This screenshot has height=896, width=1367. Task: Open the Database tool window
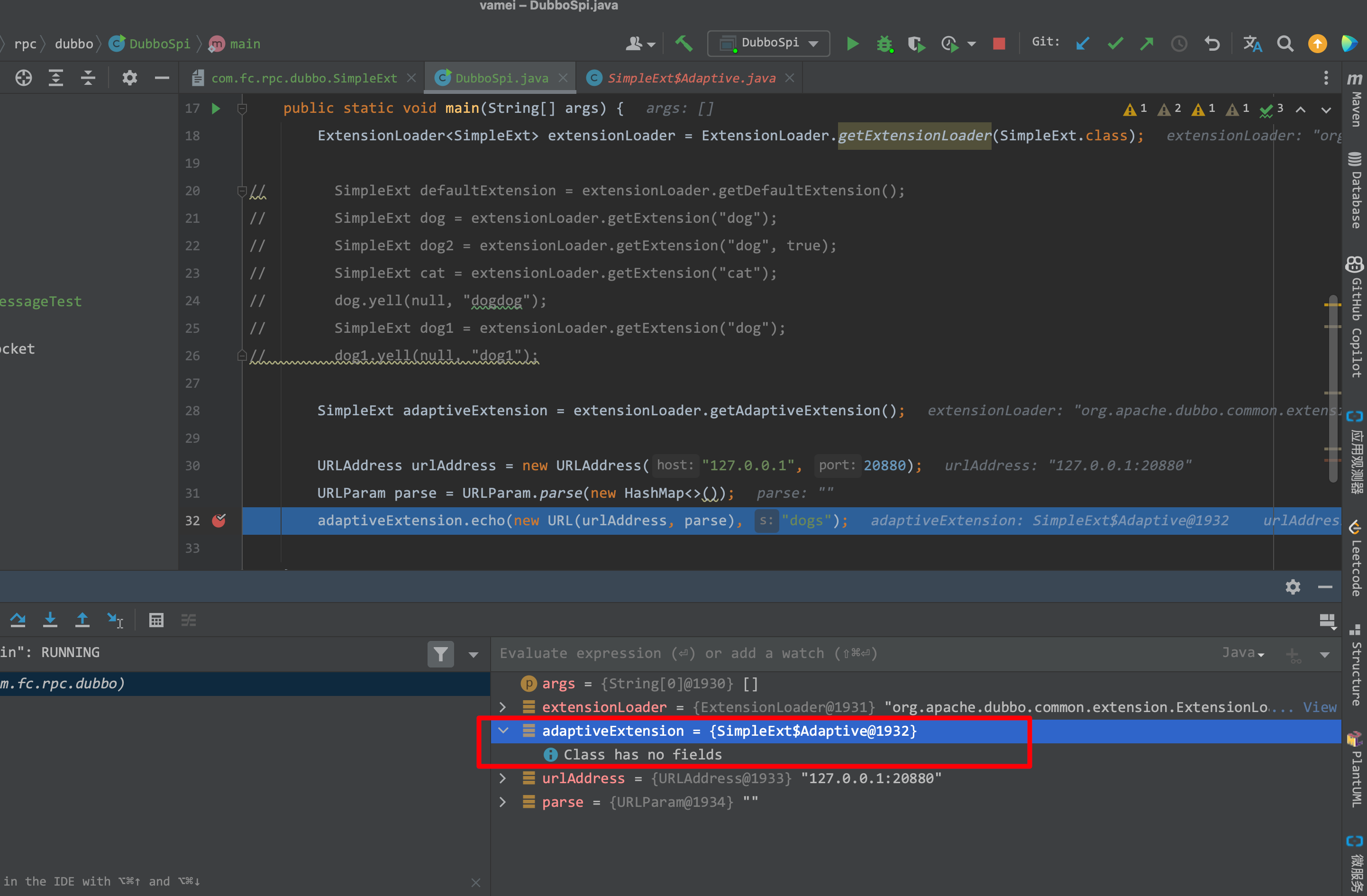[1356, 191]
